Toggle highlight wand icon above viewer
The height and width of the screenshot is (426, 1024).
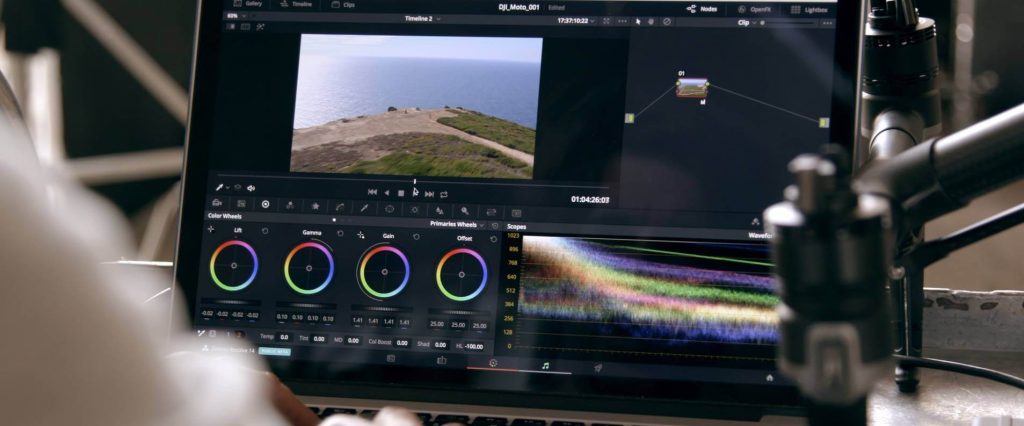tap(260, 27)
